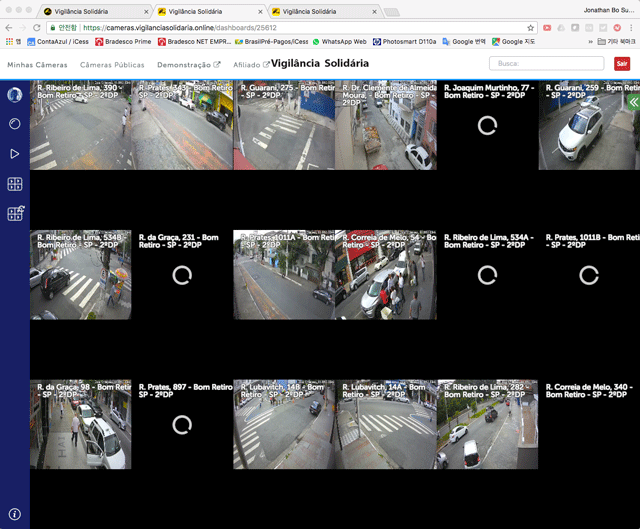640x529 pixels.
Task: Open loading R. da Graça, 231 camera
Action: point(182,275)
